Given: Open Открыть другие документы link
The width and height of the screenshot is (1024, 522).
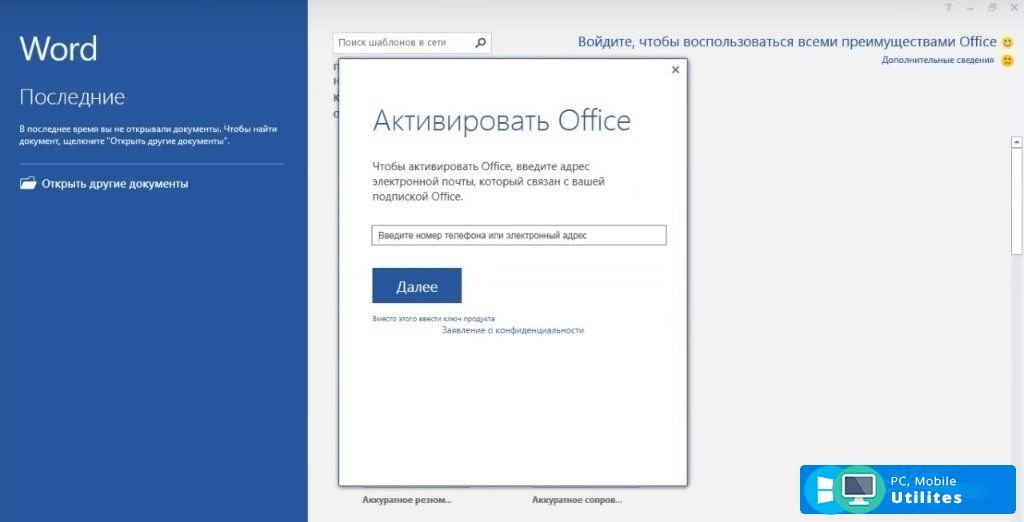Looking at the screenshot, I should coord(115,184).
